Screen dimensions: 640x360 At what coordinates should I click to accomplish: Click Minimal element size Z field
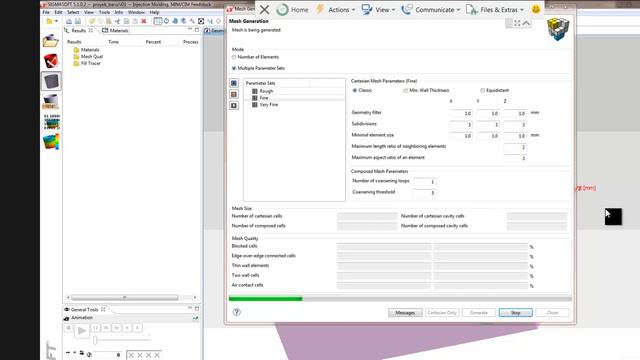[x=515, y=136]
